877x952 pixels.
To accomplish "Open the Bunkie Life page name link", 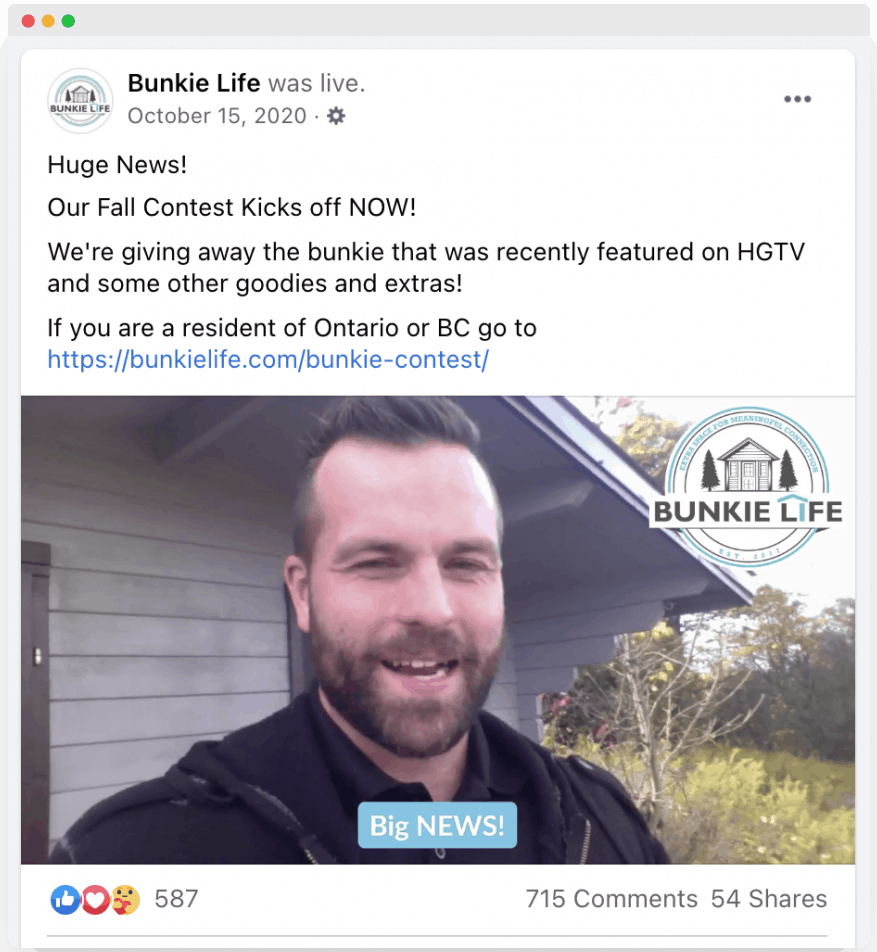I will coord(194,83).
